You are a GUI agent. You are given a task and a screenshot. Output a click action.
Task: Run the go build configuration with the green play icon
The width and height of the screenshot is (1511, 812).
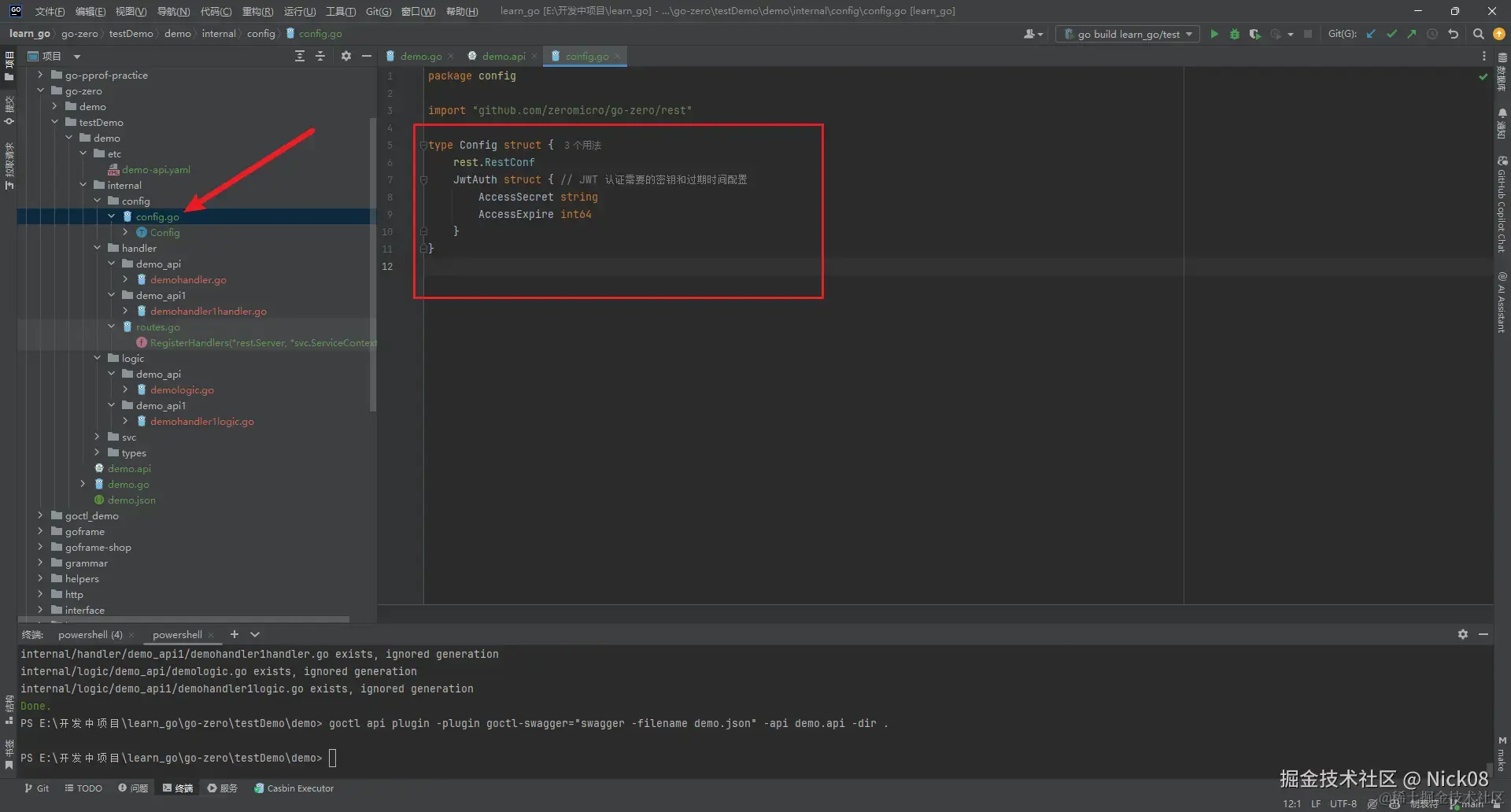[x=1214, y=34]
